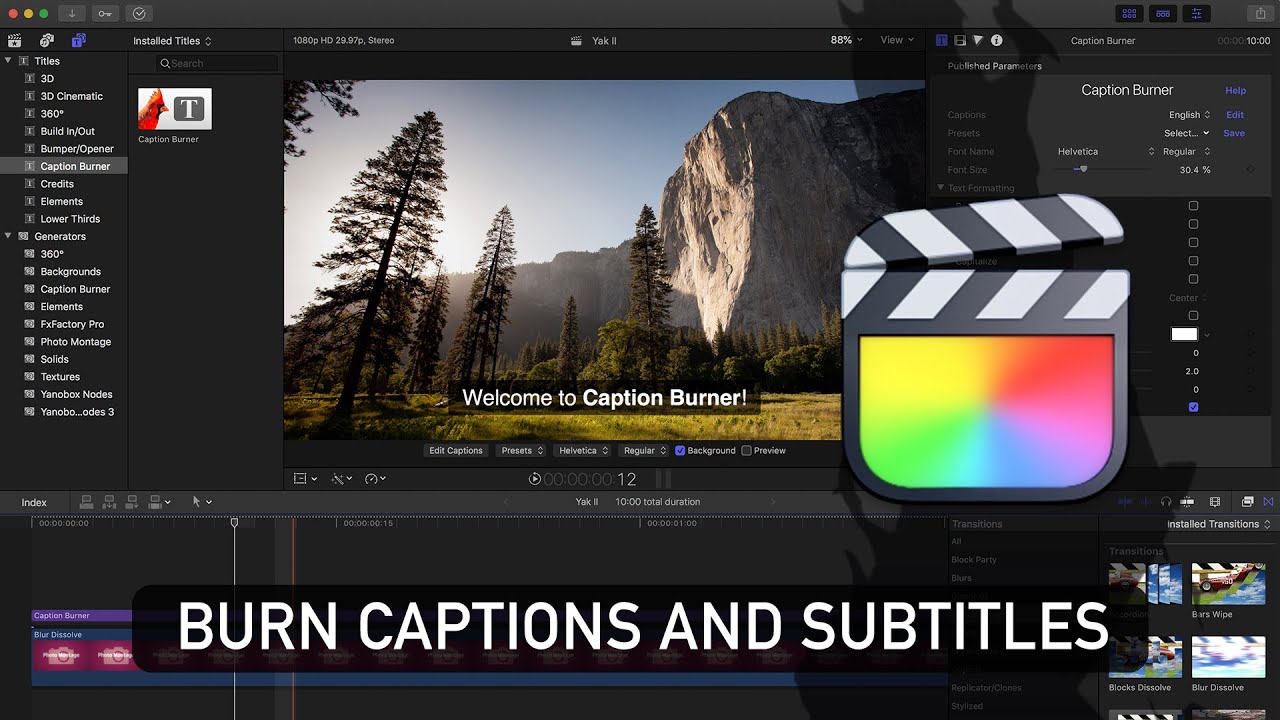The height and width of the screenshot is (720, 1280).
Task: Open the Background Tasks checkmark icon
Action: click(139, 14)
